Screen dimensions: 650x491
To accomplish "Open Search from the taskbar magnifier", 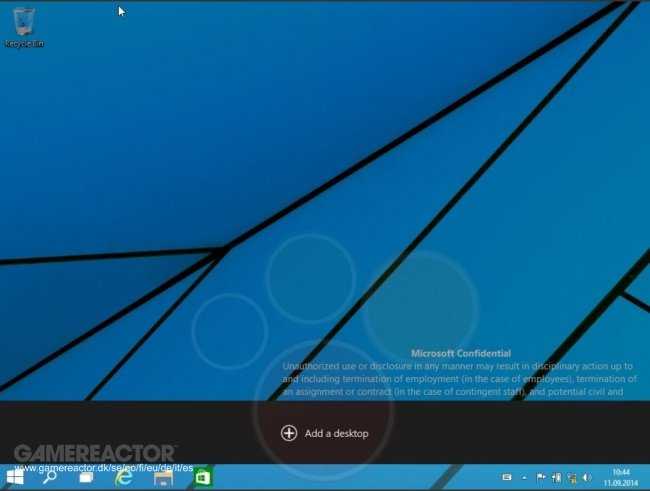I will tap(49, 477).
